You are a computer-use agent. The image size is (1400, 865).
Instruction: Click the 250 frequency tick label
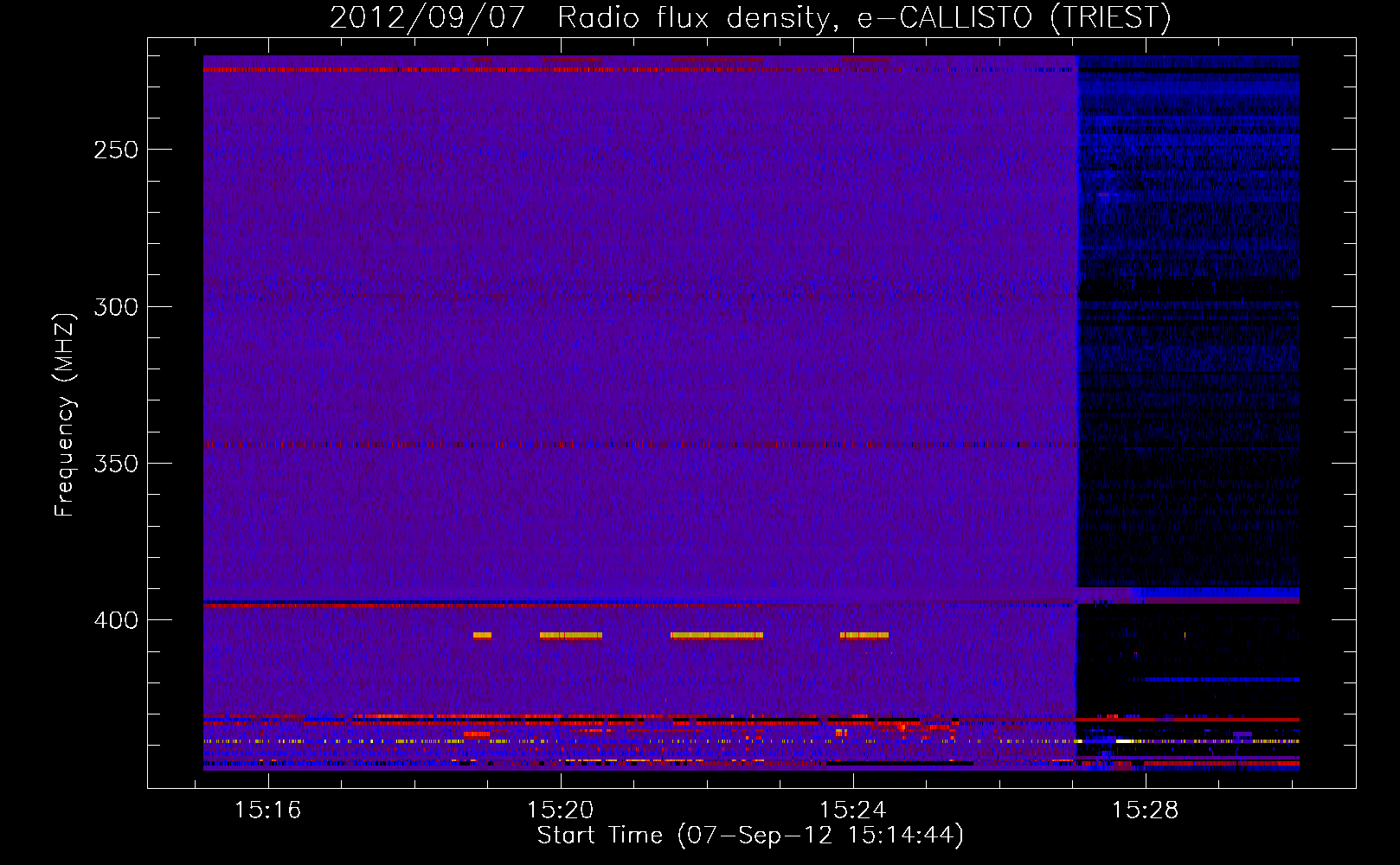tap(116, 150)
